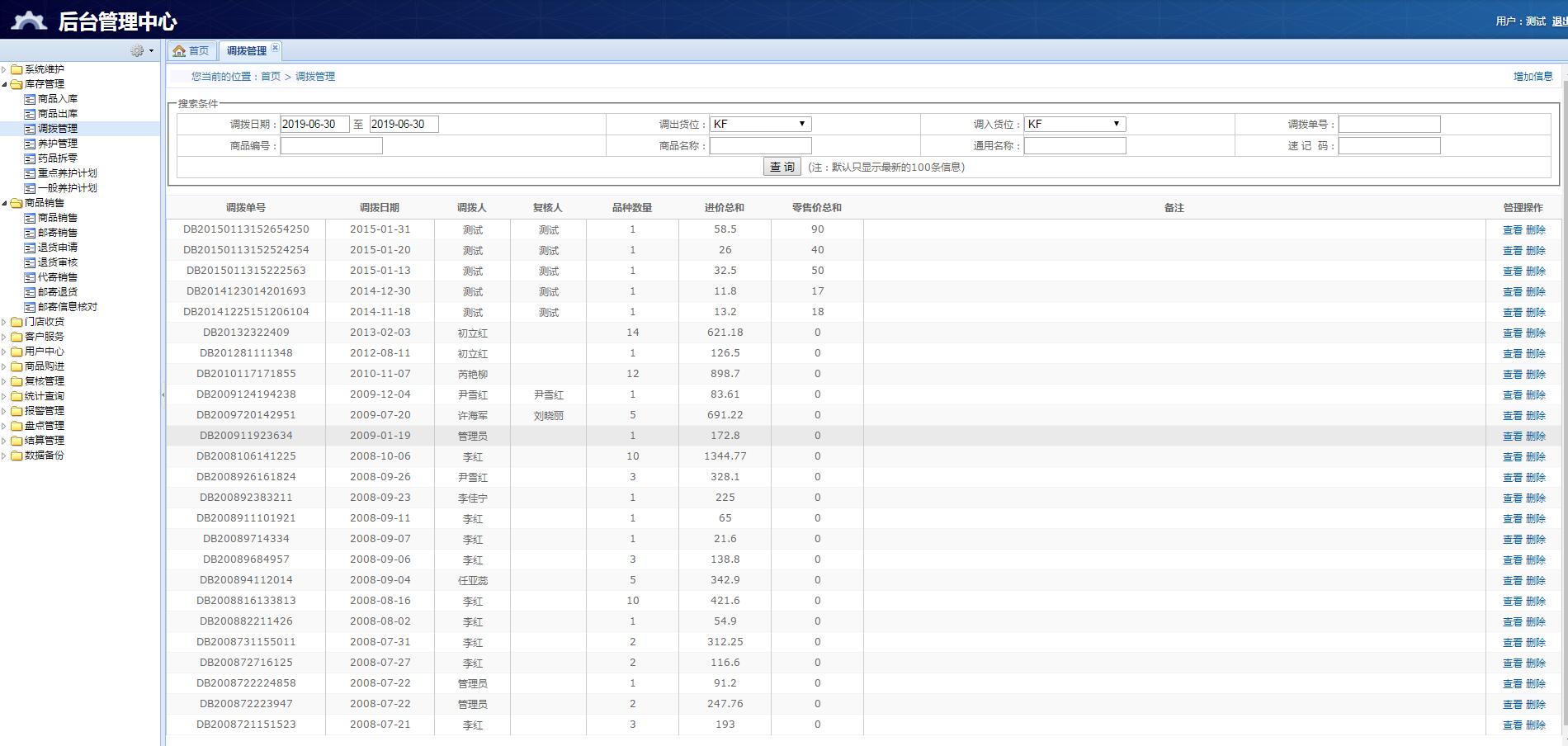The image size is (1568, 746).
Task: Click the 重点养护计划 page icon
Action: pos(31,173)
